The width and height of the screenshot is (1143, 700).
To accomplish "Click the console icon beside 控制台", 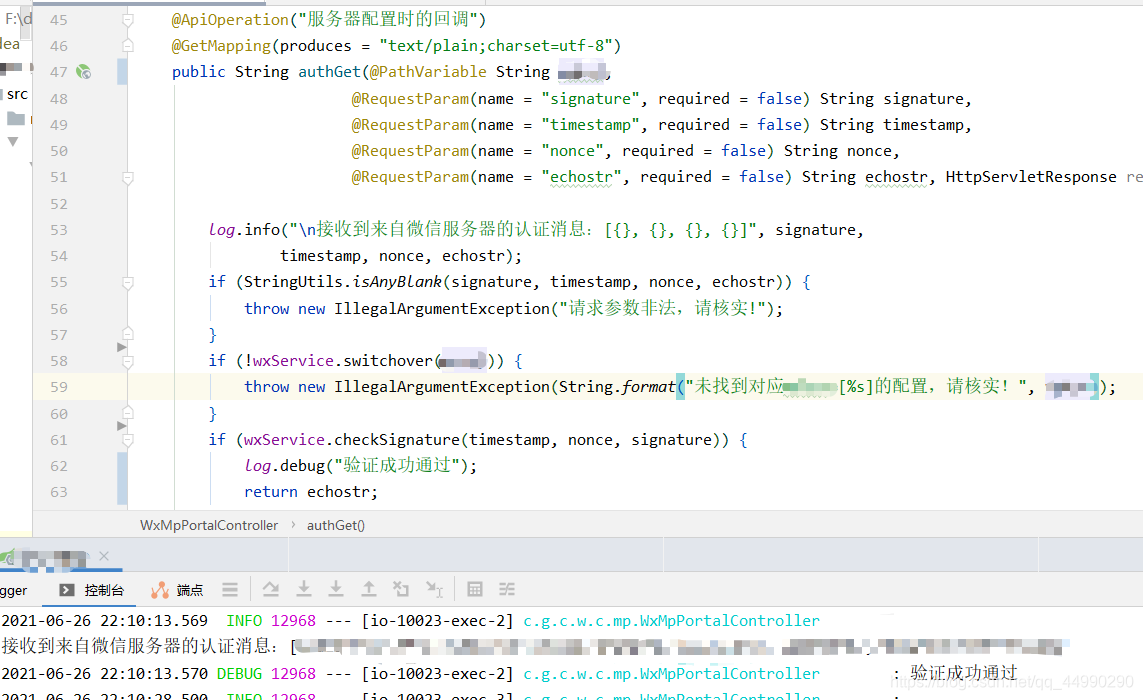I will (x=67, y=590).
